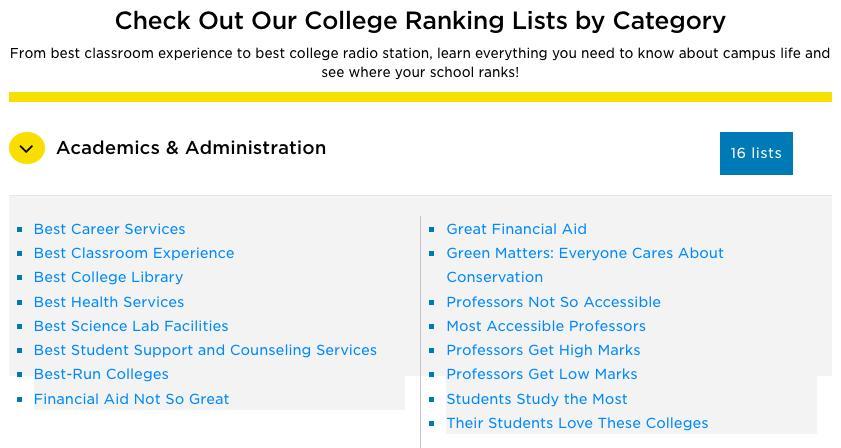
Task: View Best Science Lab Facilities list
Action: tap(131, 326)
